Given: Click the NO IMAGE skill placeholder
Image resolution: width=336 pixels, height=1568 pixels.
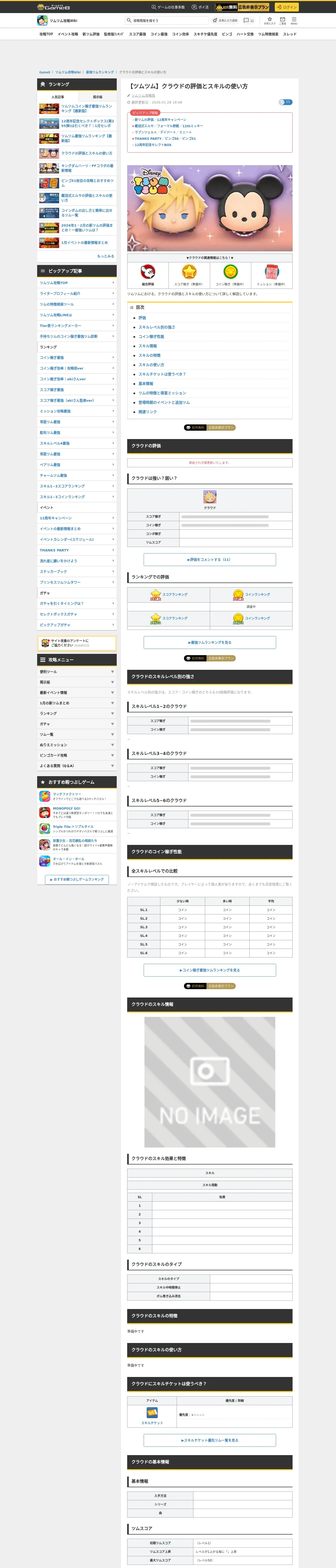Looking at the screenshot, I should [210, 1082].
